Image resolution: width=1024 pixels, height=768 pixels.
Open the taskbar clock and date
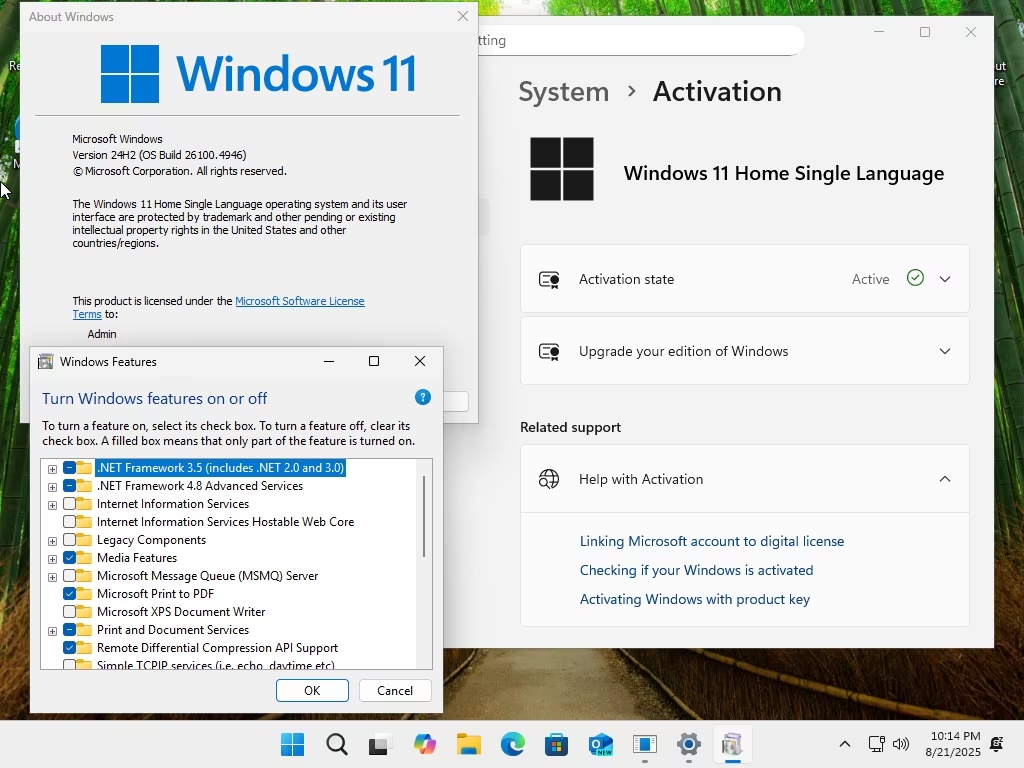pos(953,744)
